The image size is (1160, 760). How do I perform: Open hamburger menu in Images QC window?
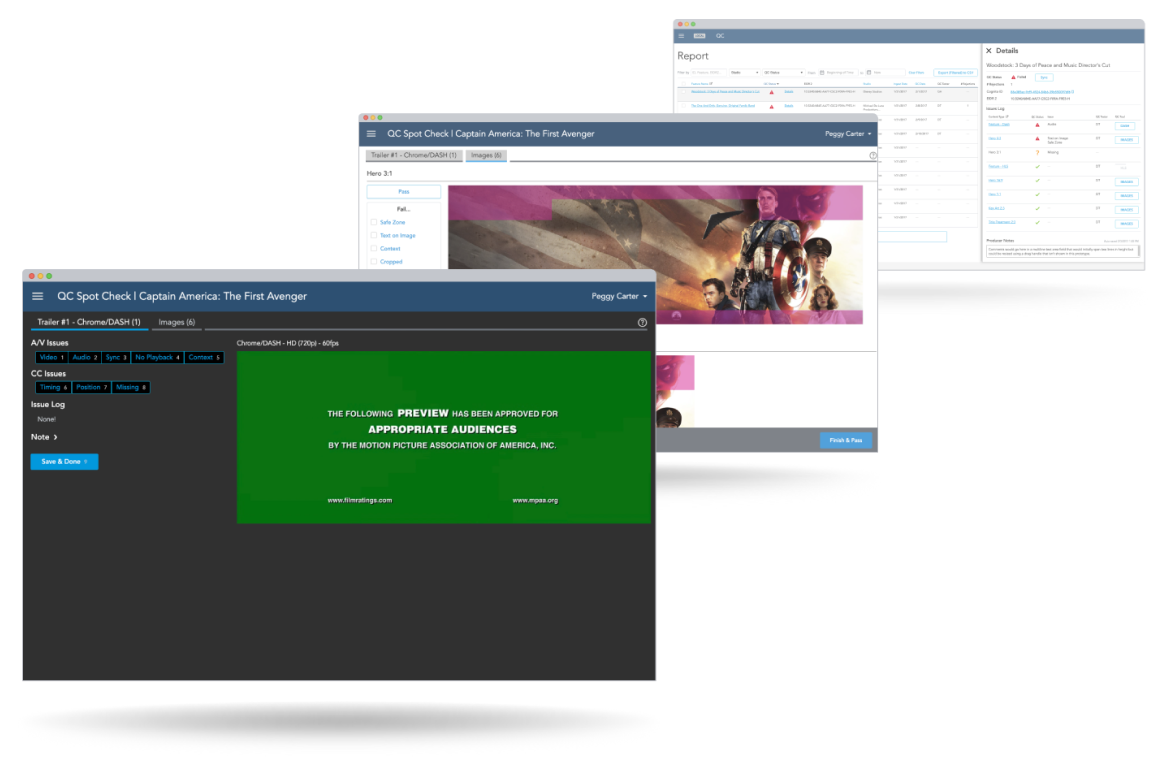coord(371,134)
